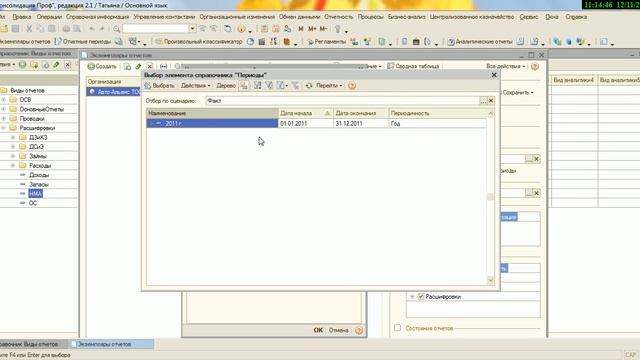Image resolution: width=640 pixels, height=360 pixels.
Task: Click the Наименование column header
Action: click(x=212, y=113)
